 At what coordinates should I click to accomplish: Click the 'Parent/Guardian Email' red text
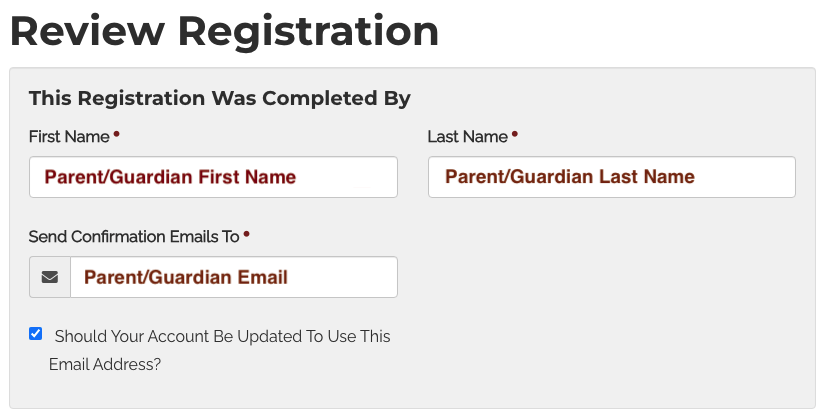(x=186, y=277)
